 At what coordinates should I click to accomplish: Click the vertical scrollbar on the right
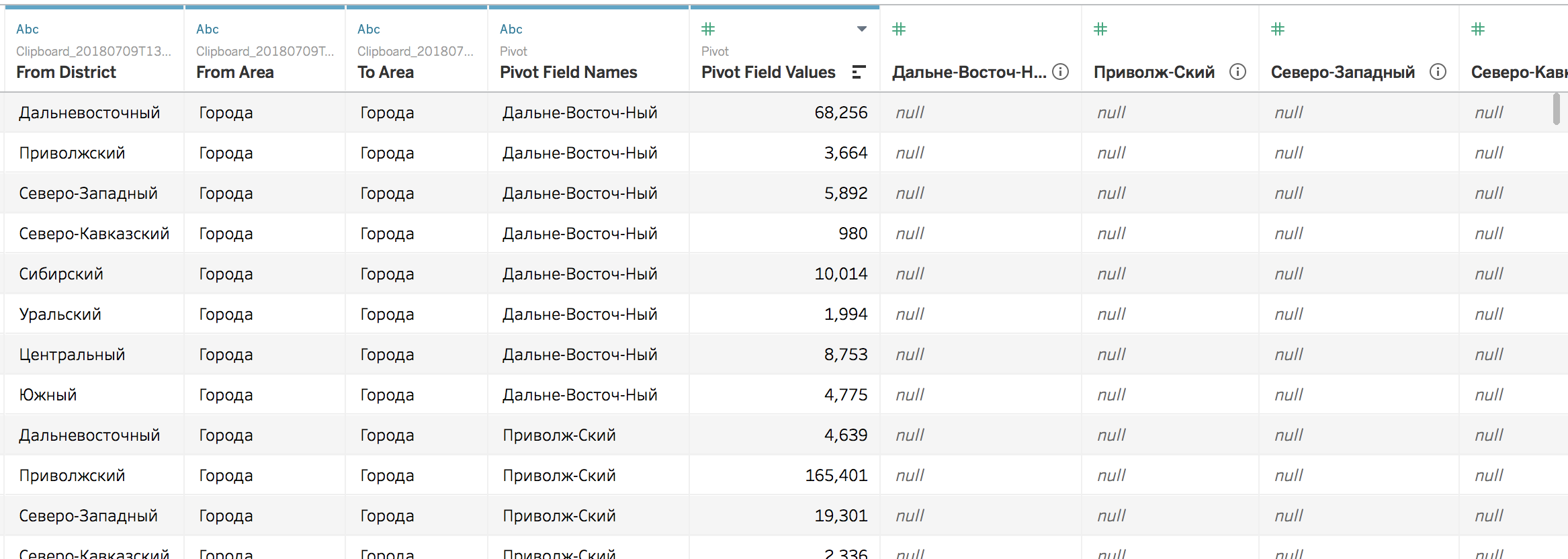pyautogui.click(x=1556, y=110)
